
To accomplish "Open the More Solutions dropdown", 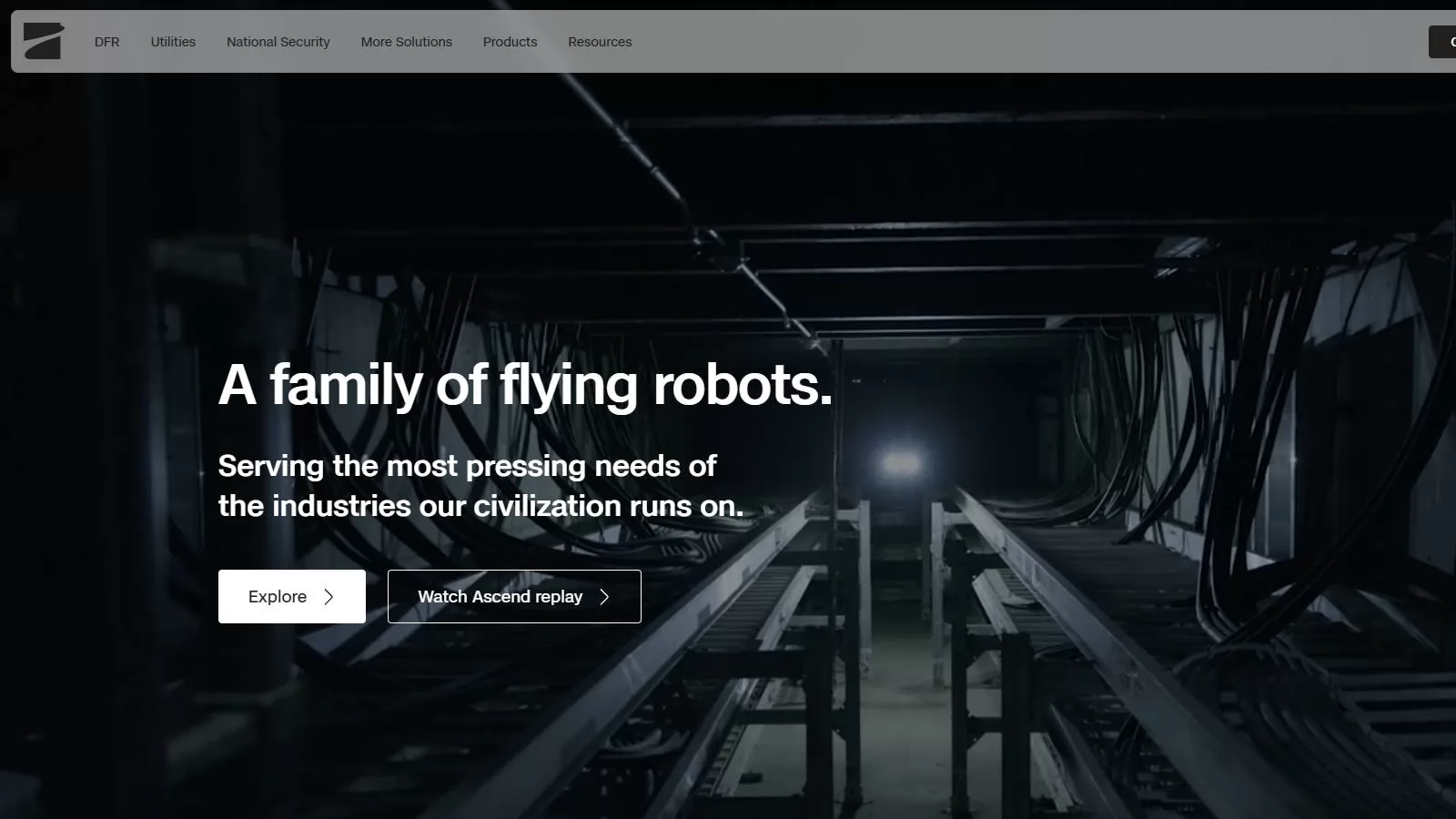I will point(407,42).
